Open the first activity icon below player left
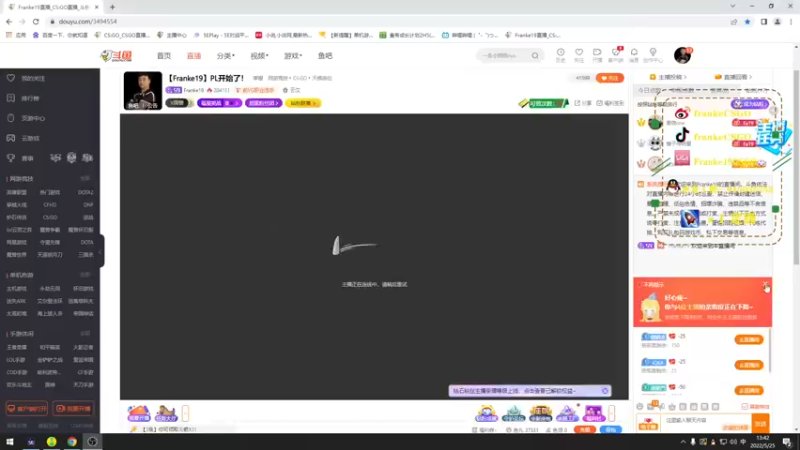 pyautogui.click(x=139, y=413)
